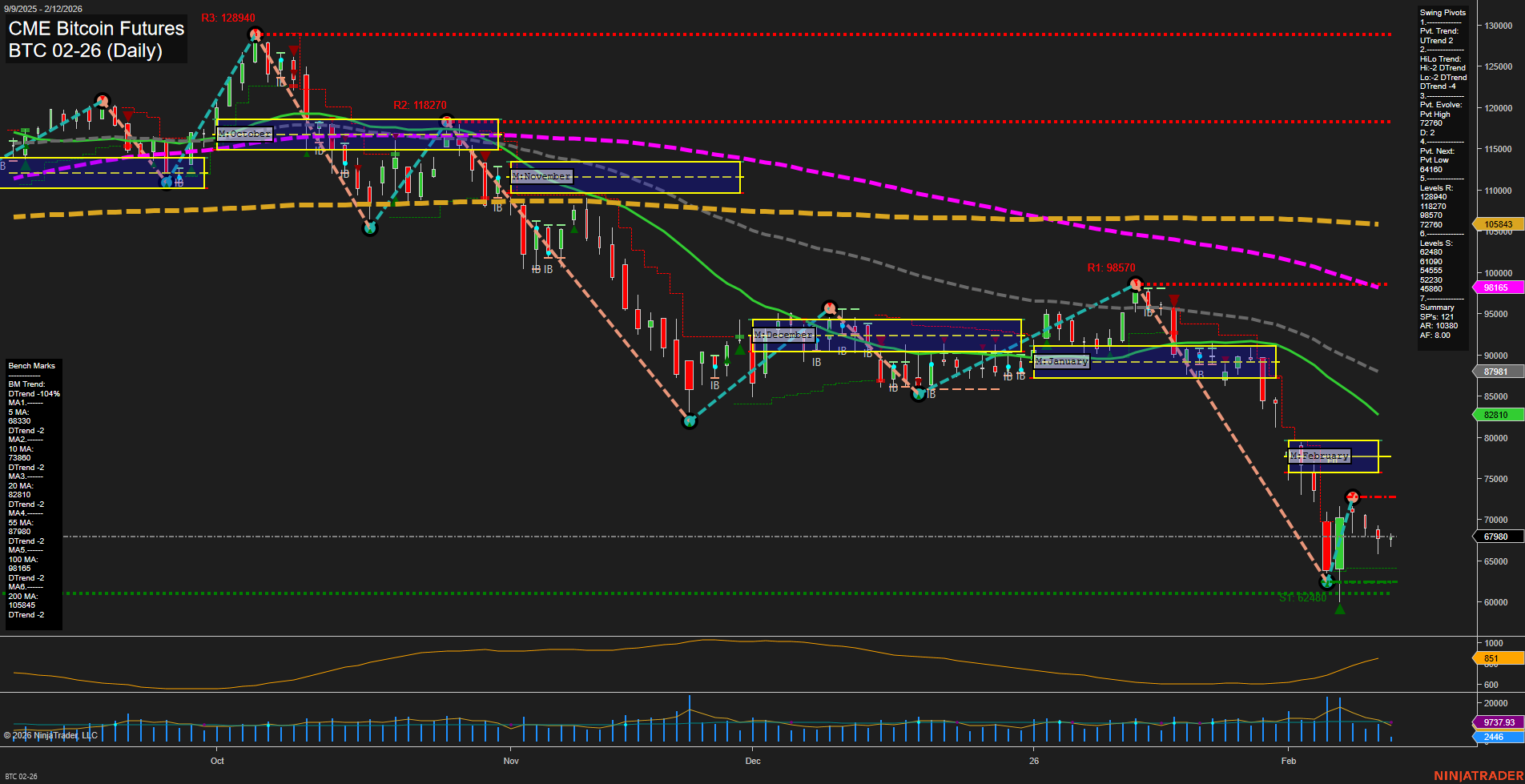Click the magenta 98165 price axis marker

click(1495, 287)
